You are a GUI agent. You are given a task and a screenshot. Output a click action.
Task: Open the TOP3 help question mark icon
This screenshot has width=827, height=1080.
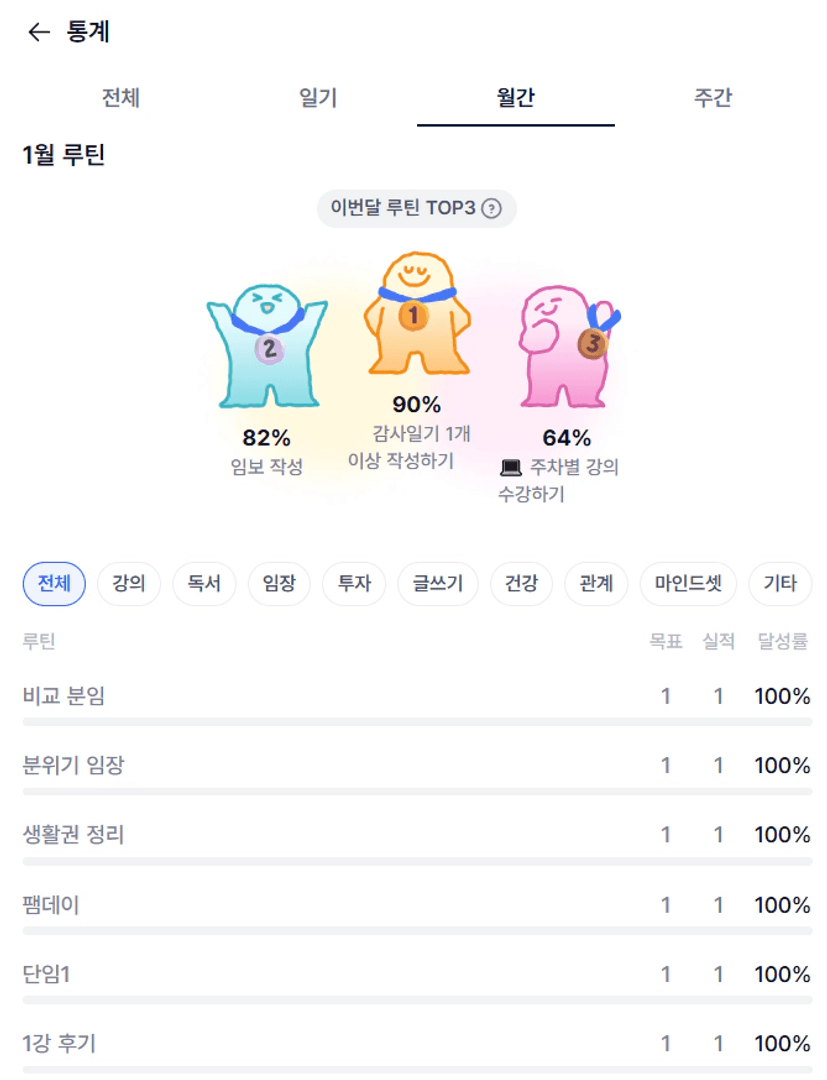click(x=491, y=209)
